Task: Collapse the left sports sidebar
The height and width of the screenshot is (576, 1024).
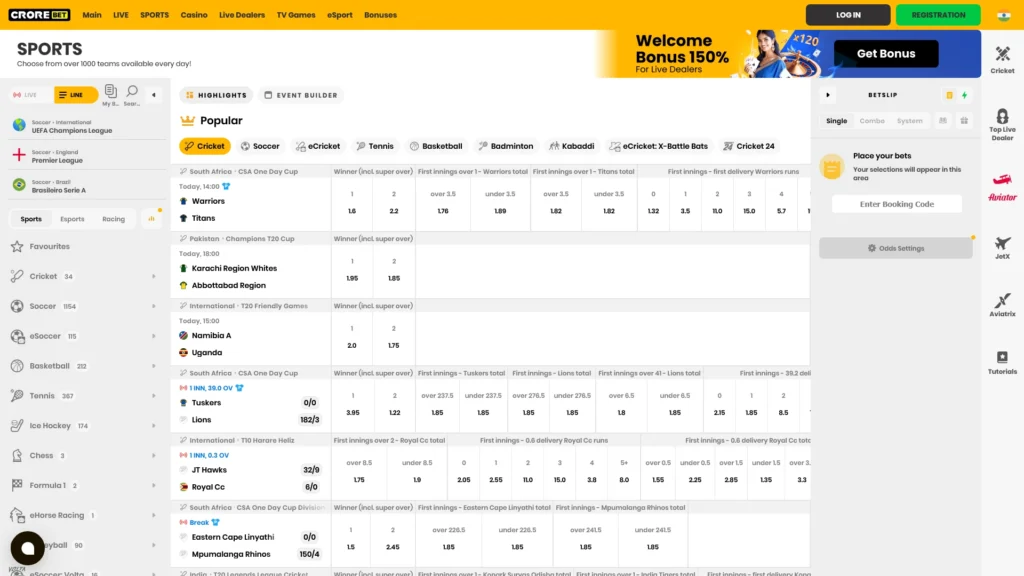Action: (152, 95)
